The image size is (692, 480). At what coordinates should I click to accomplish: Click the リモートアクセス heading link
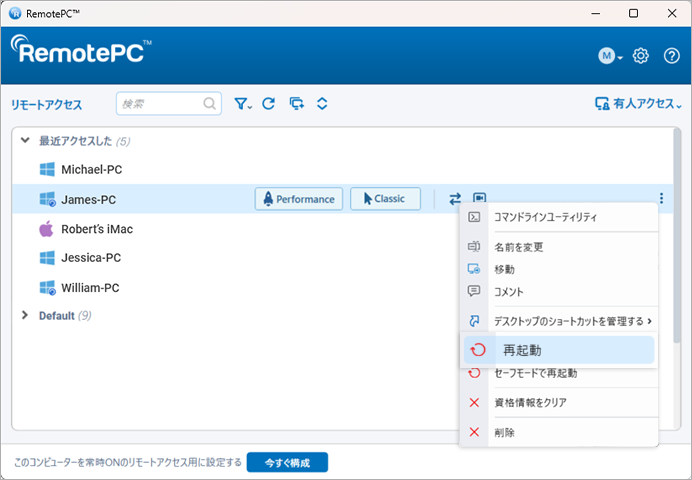pyautogui.click(x=46, y=105)
